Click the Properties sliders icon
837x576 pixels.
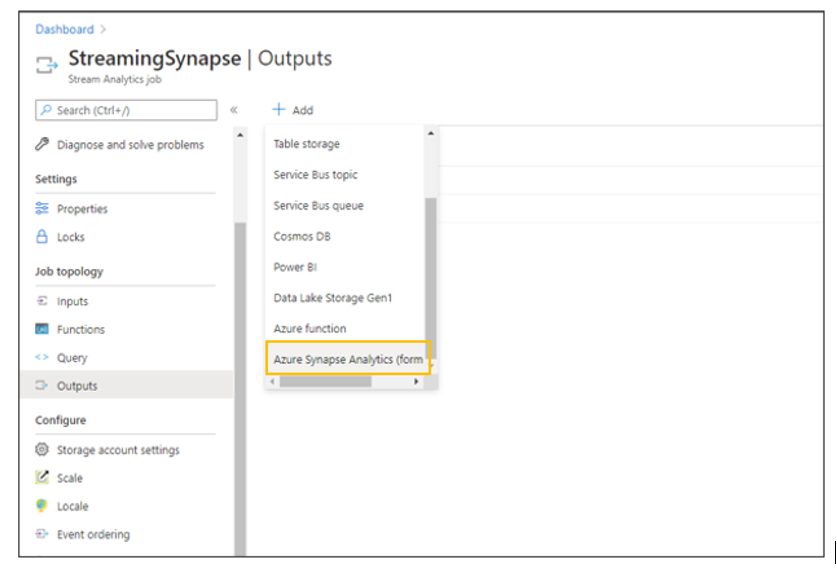[x=42, y=208]
